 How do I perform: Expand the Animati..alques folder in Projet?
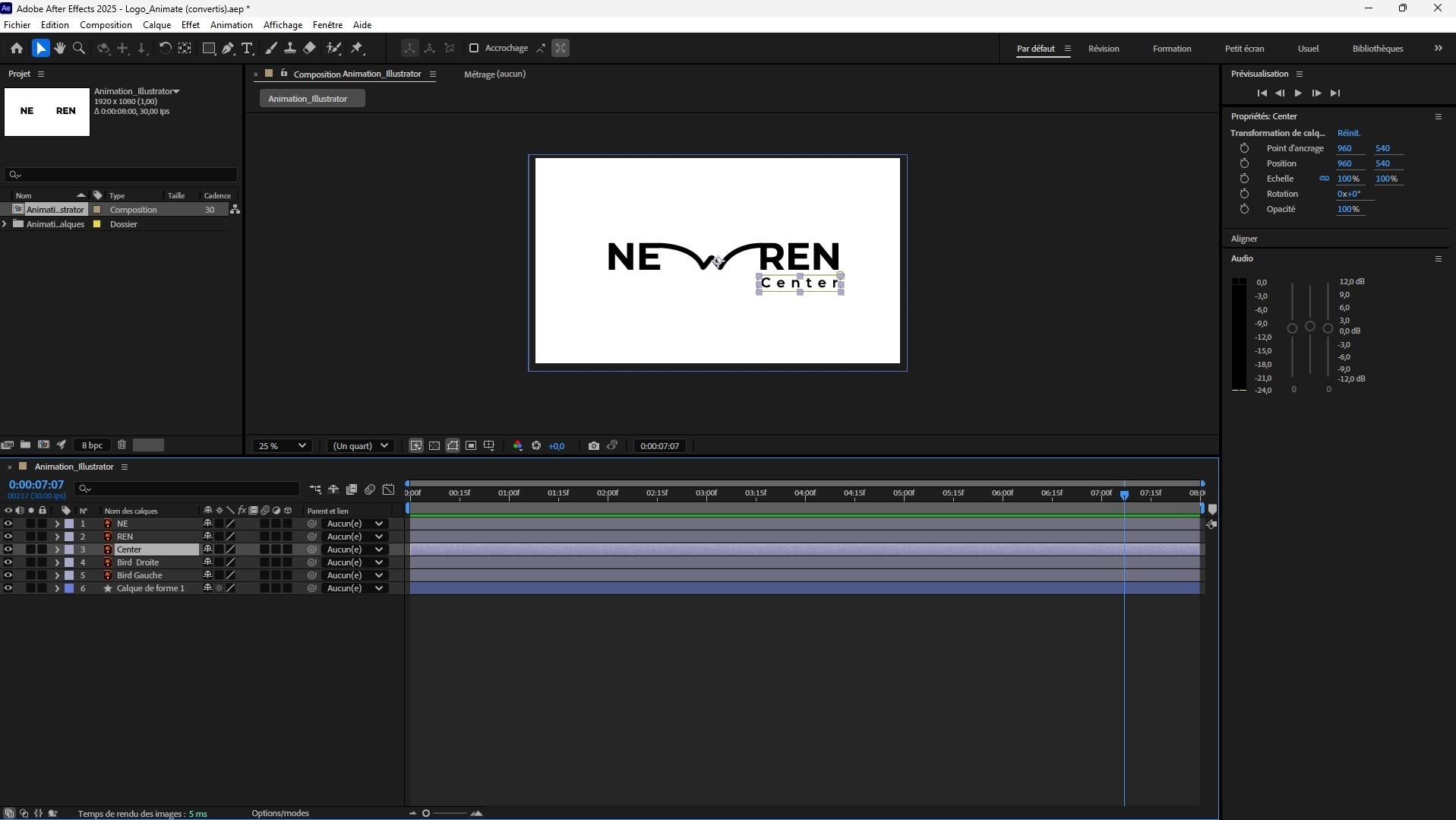tap(5, 224)
